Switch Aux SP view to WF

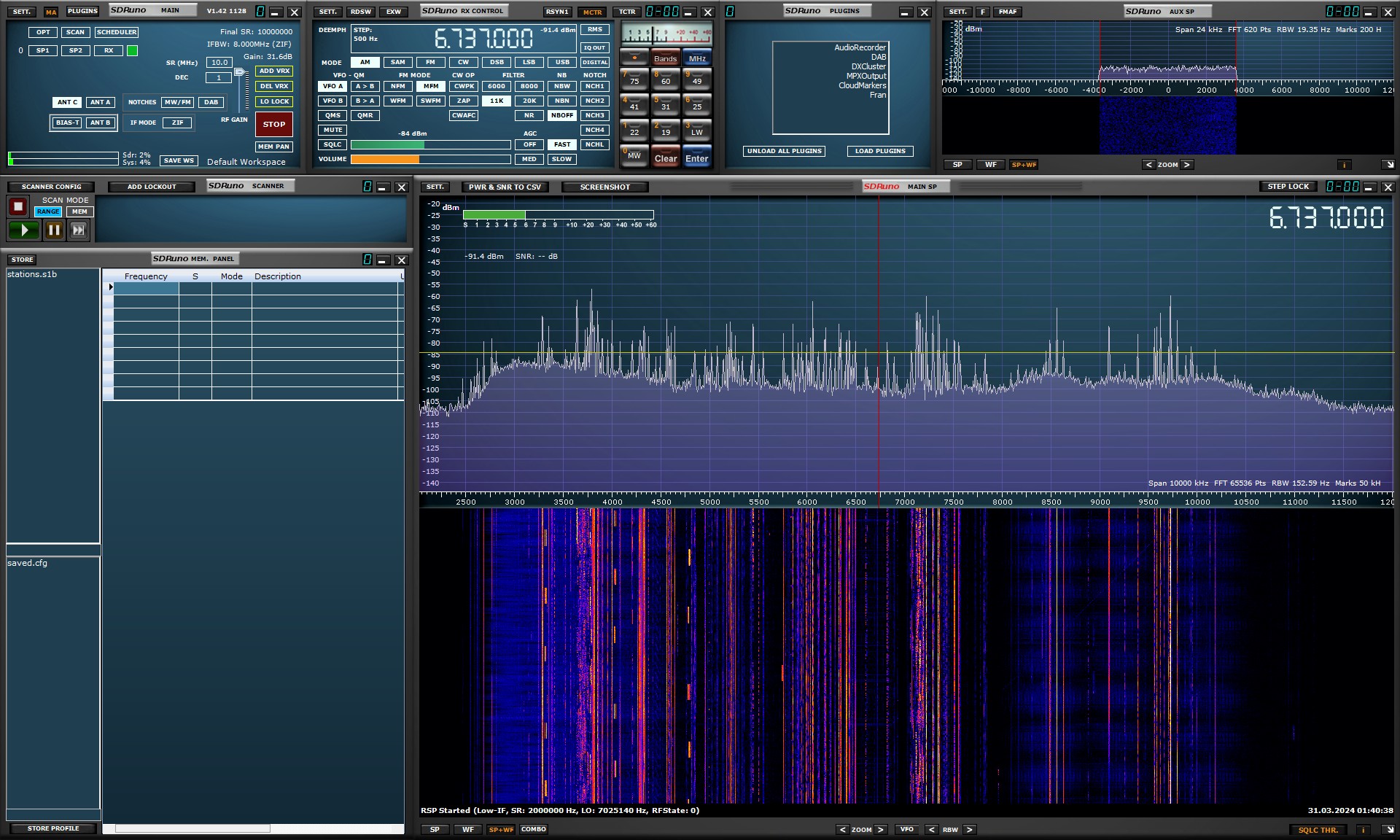click(991, 165)
